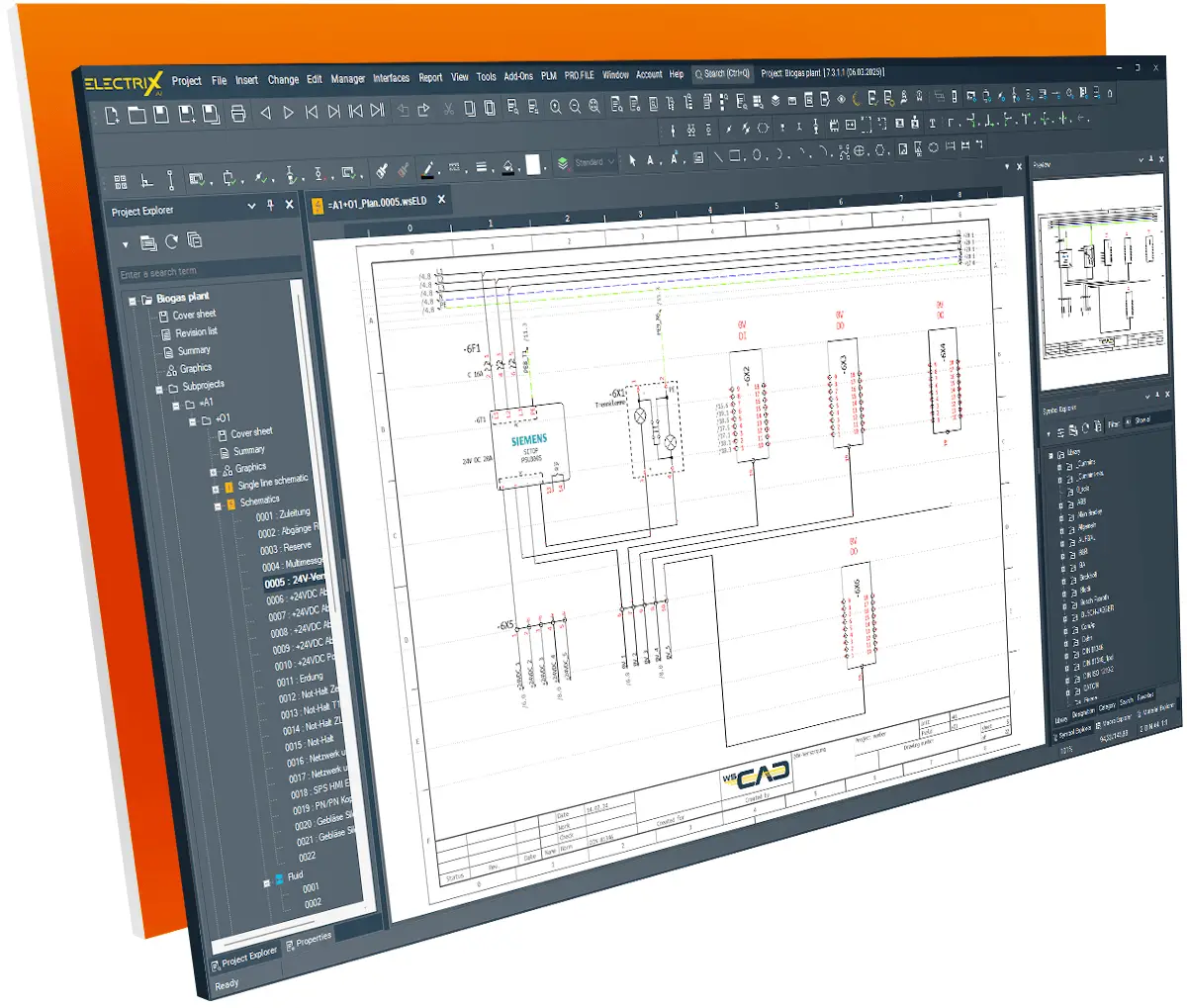Click the format painter brush icon
Viewport: 1187px width, 1008px height.
382,171
